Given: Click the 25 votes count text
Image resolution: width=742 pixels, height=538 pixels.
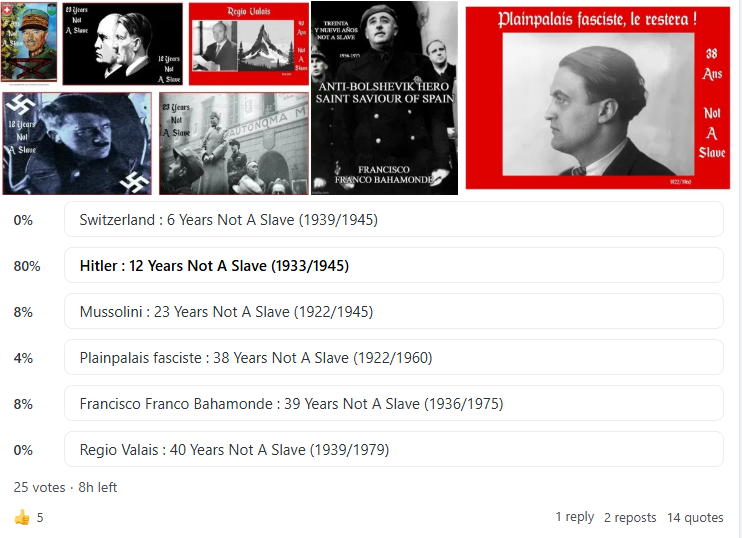Looking at the screenshot, I should pyautogui.click(x=39, y=487).
